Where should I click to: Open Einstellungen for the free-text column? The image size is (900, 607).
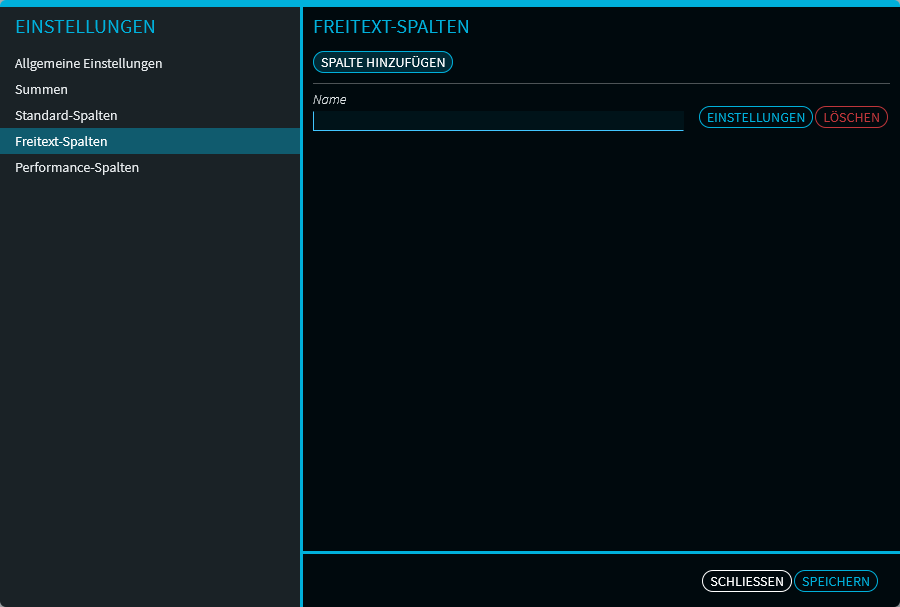coord(755,118)
